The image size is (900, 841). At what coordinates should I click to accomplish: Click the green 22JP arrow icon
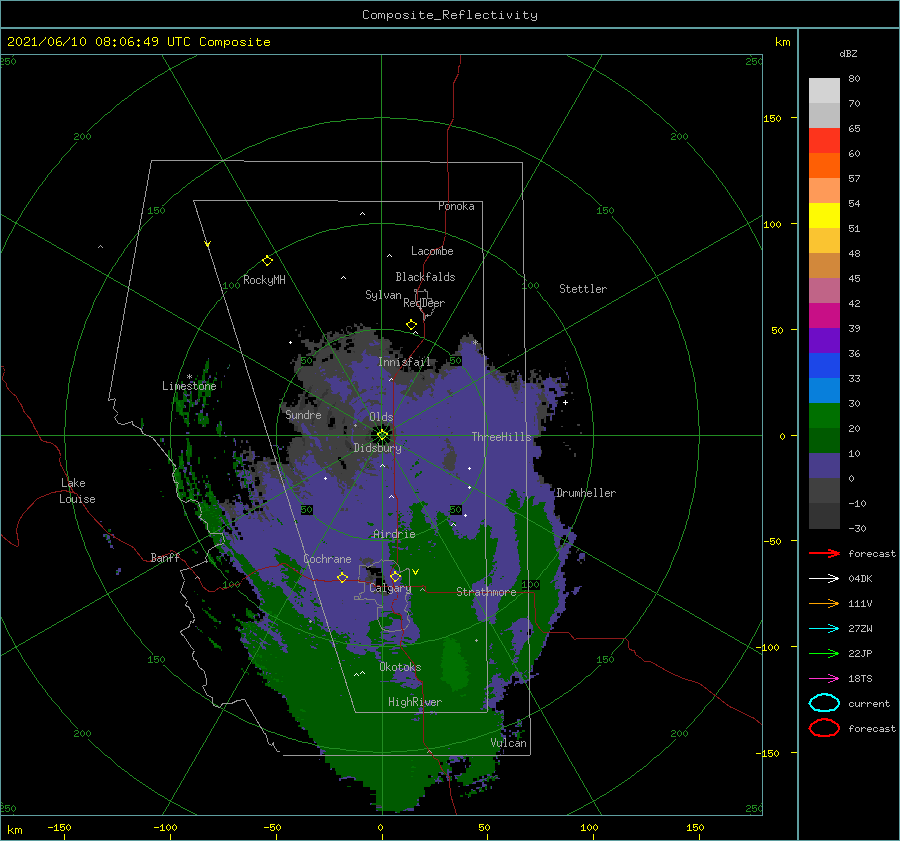click(x=824, y=653)
